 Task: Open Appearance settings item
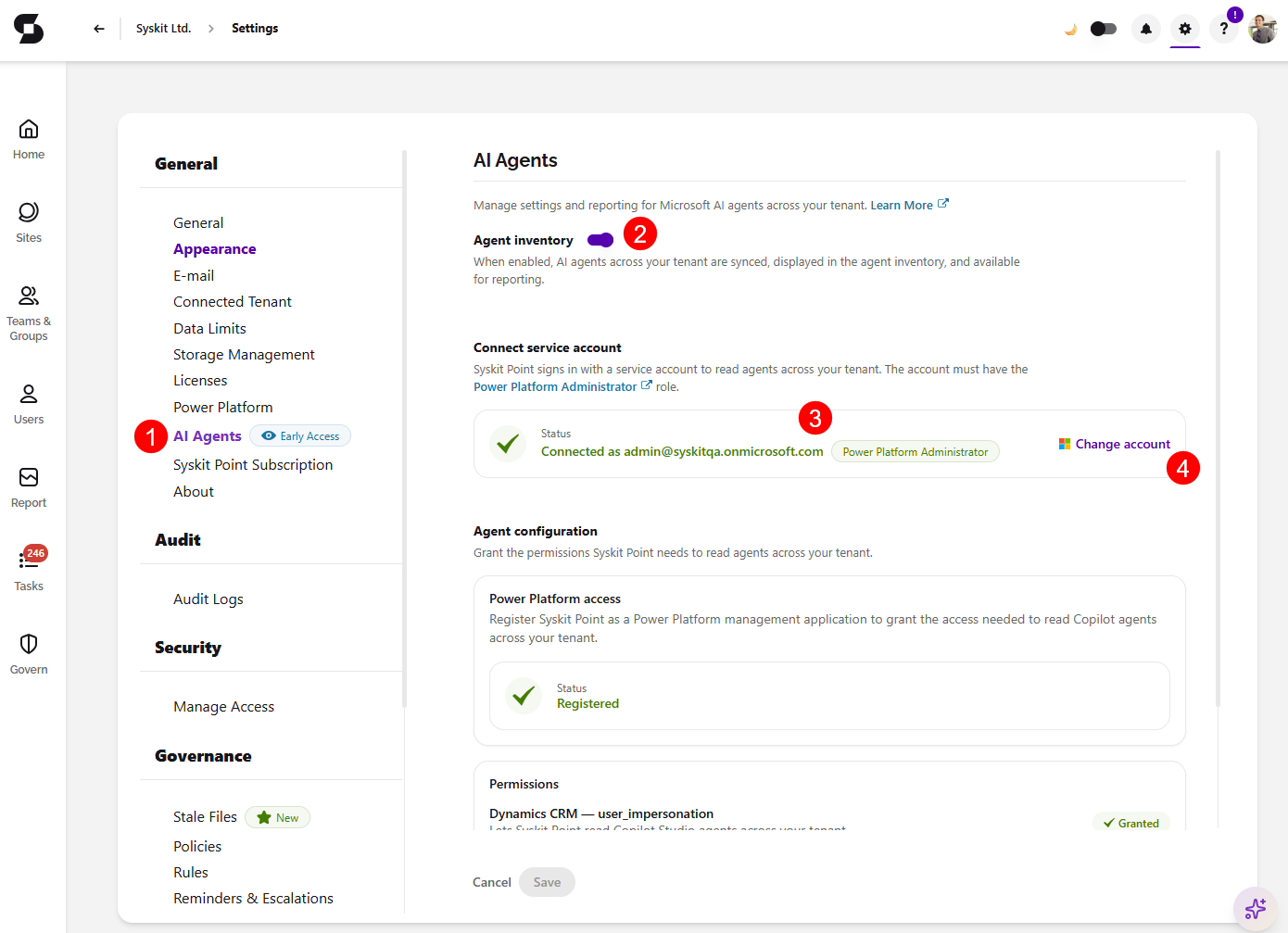pyautogui.click(x=215, y=249)
